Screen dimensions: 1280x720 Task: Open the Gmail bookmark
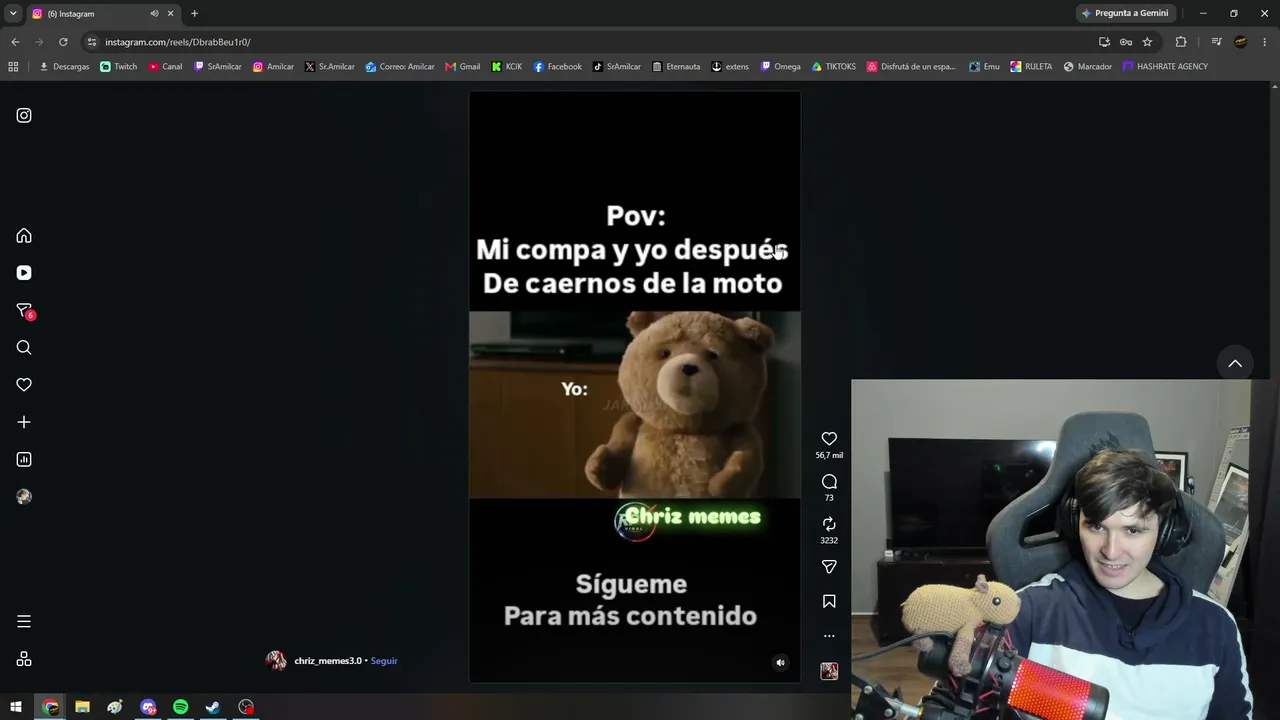(463, 67)
